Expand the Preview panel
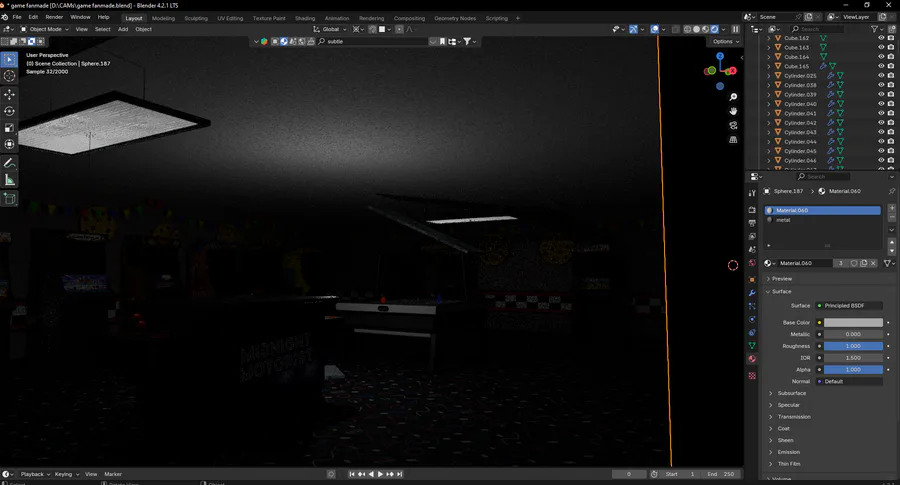 click(x=781, y=279)
